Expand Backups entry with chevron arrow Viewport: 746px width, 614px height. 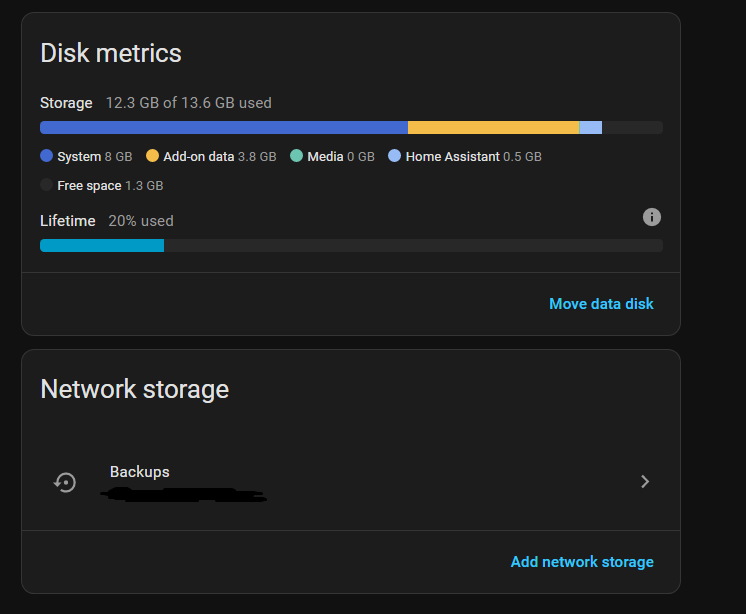point(645,482)
